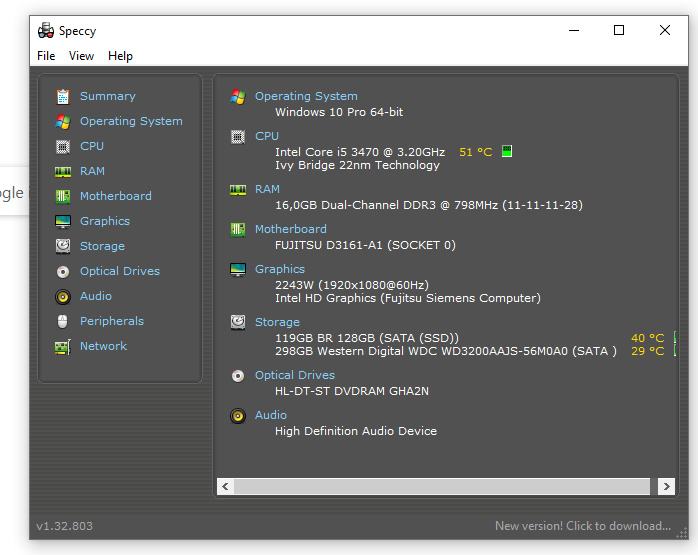This screenshot has width=698, height=555.
Task: Click the CPU chip icon in sidebar
Action: click(63, 146)
